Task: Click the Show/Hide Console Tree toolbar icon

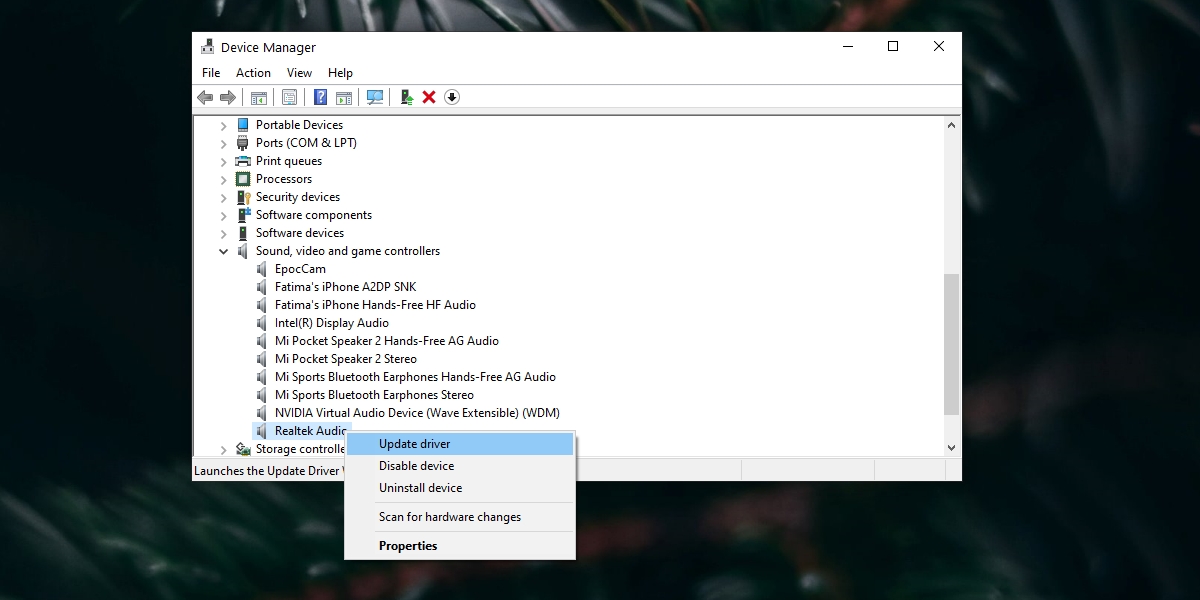Action: click(260, 97)
